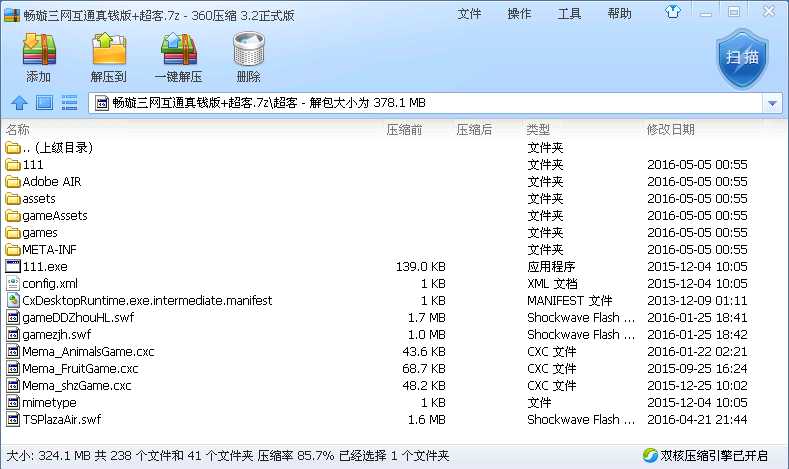Image resolution: width=789 pixels, height=469 pixels.
Task: Click the 68.7 KB size value
Action: 424,368
